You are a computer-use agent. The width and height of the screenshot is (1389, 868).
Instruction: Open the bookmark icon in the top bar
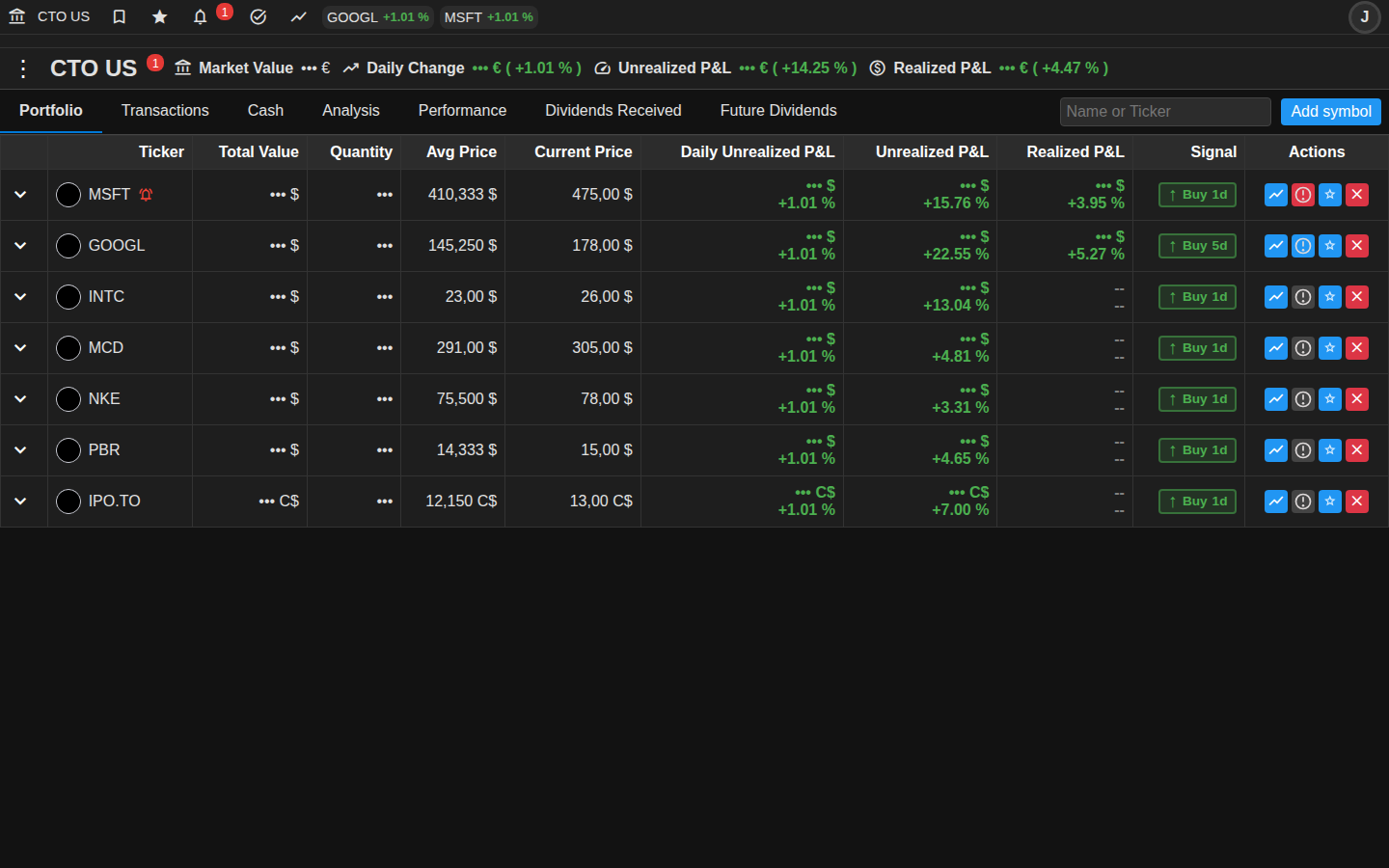tap(120, 16)
